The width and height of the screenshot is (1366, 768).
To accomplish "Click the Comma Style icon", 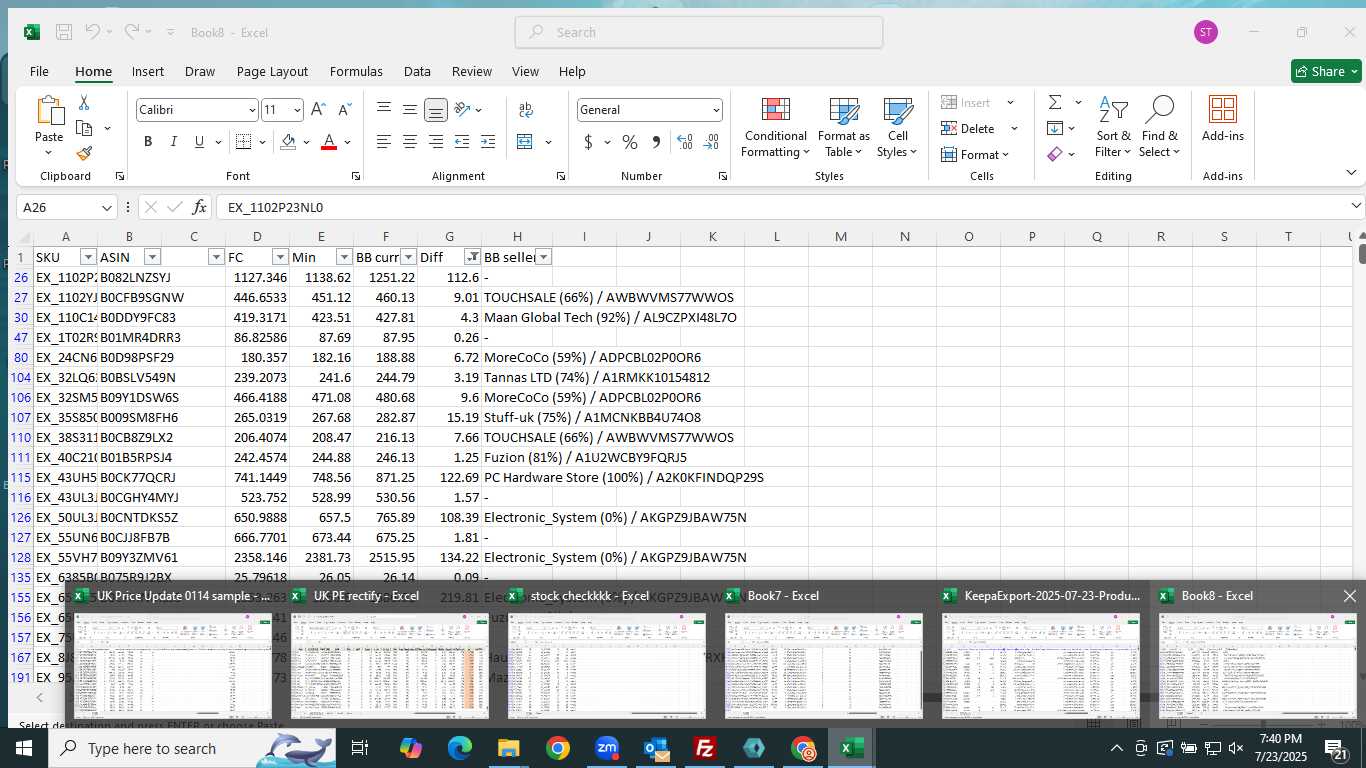I will pos(656,142).
